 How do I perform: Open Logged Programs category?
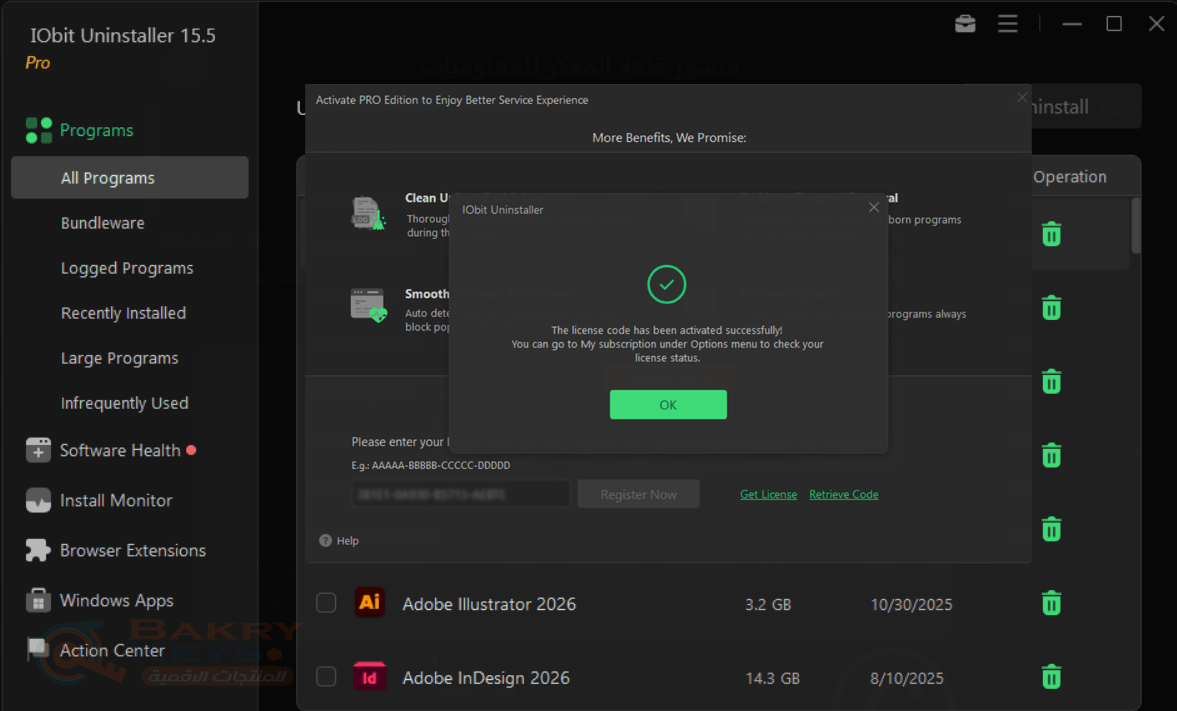tap(127, 268)
